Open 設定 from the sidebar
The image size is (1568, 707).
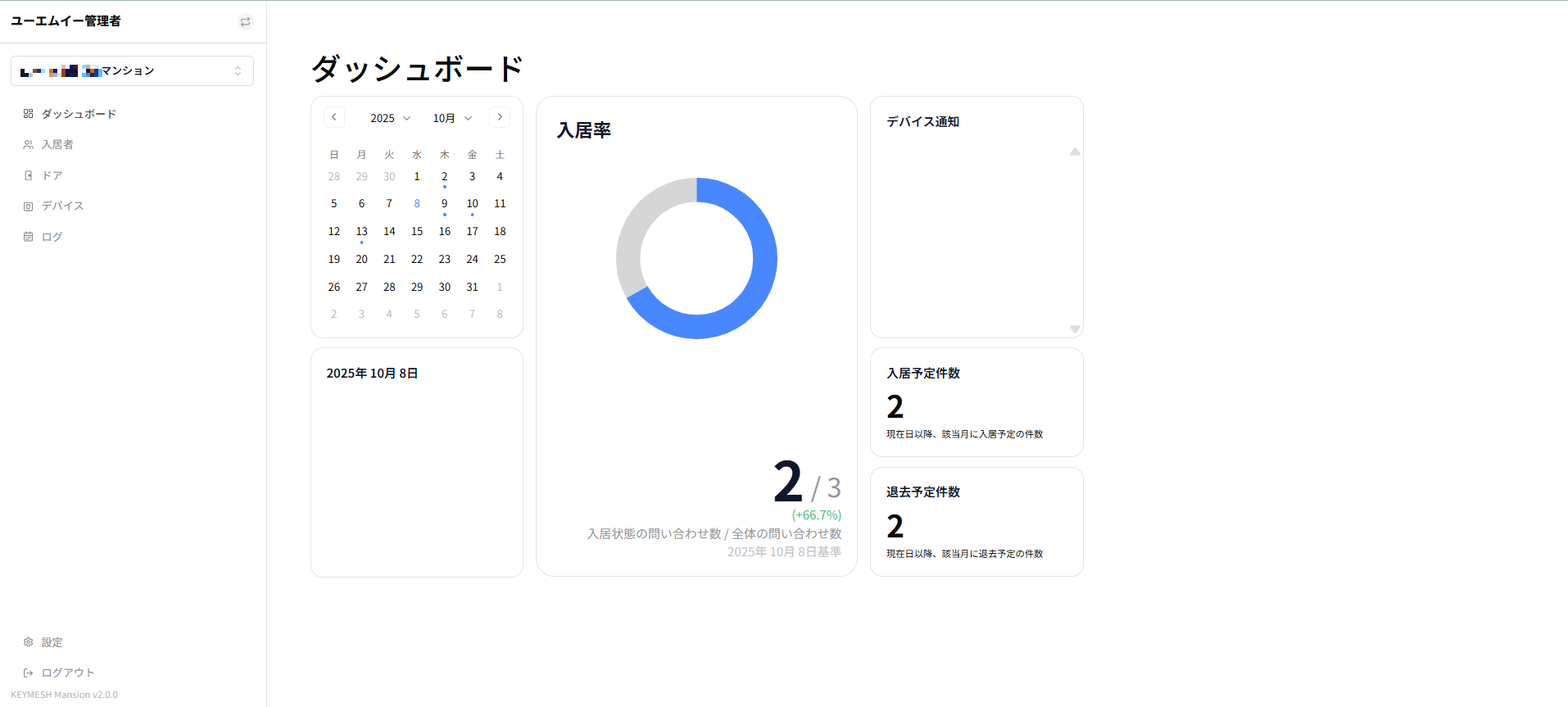(x=52, y=642)
